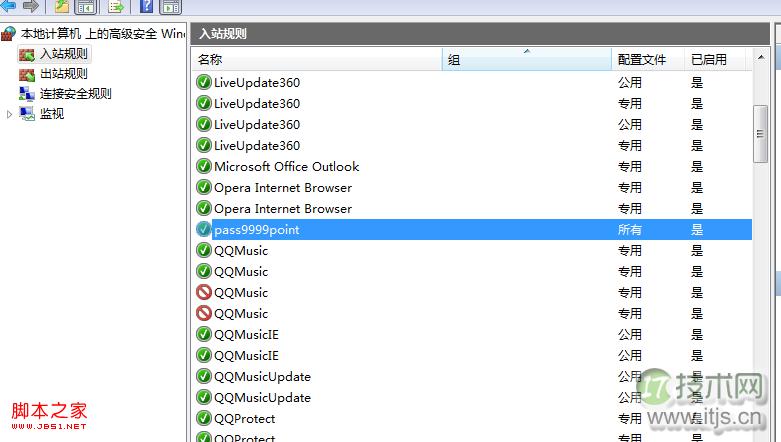This screenshot has height=442, width=781.
Task: Select 入站规则 in the left tree
Action: coord(63,54)
